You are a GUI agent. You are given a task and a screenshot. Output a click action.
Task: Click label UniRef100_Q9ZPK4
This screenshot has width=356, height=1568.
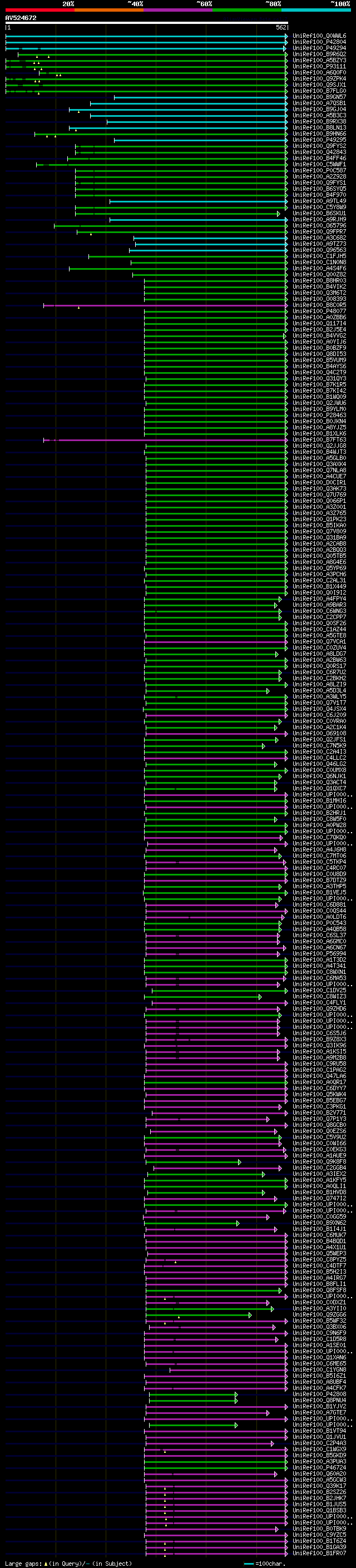319,78
